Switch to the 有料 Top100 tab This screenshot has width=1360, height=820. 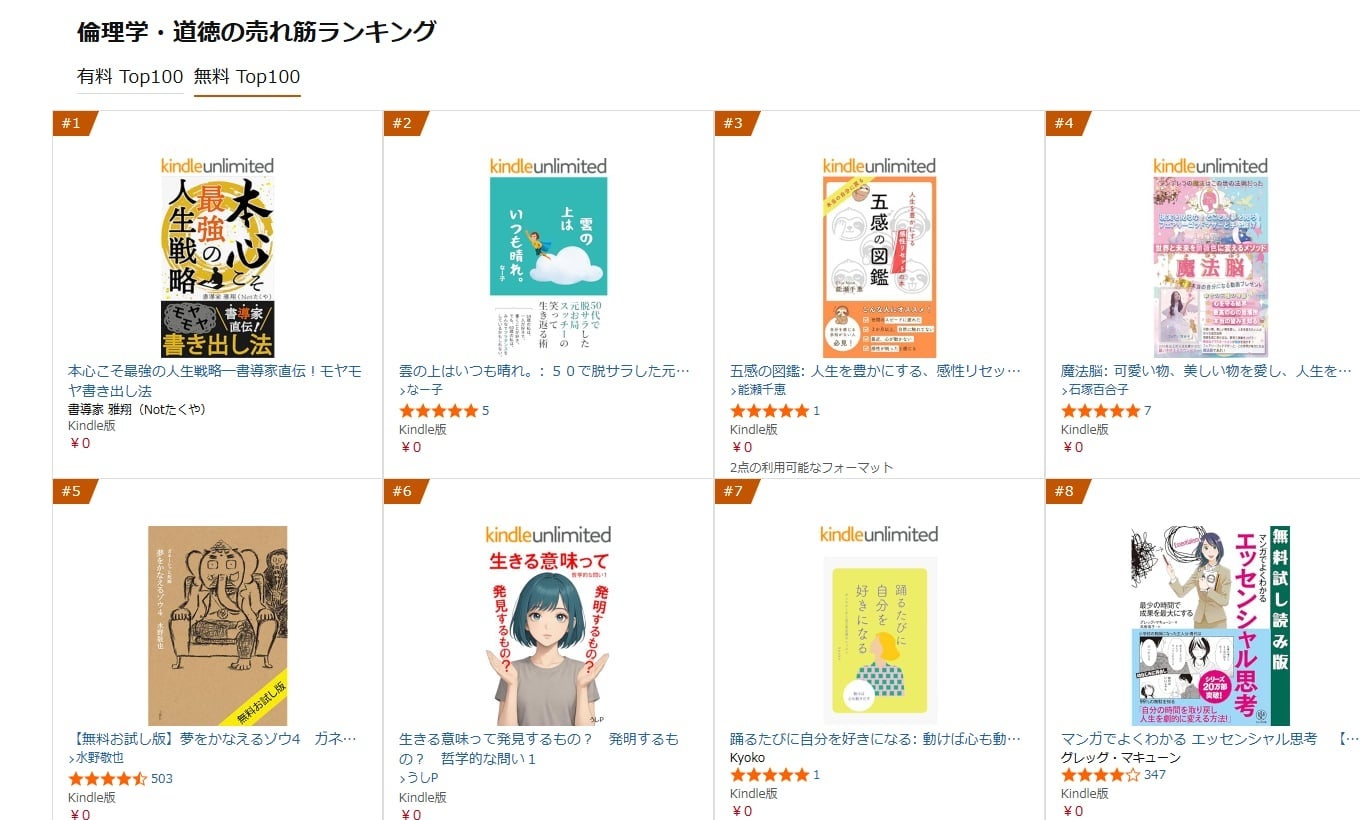(130, 77)
